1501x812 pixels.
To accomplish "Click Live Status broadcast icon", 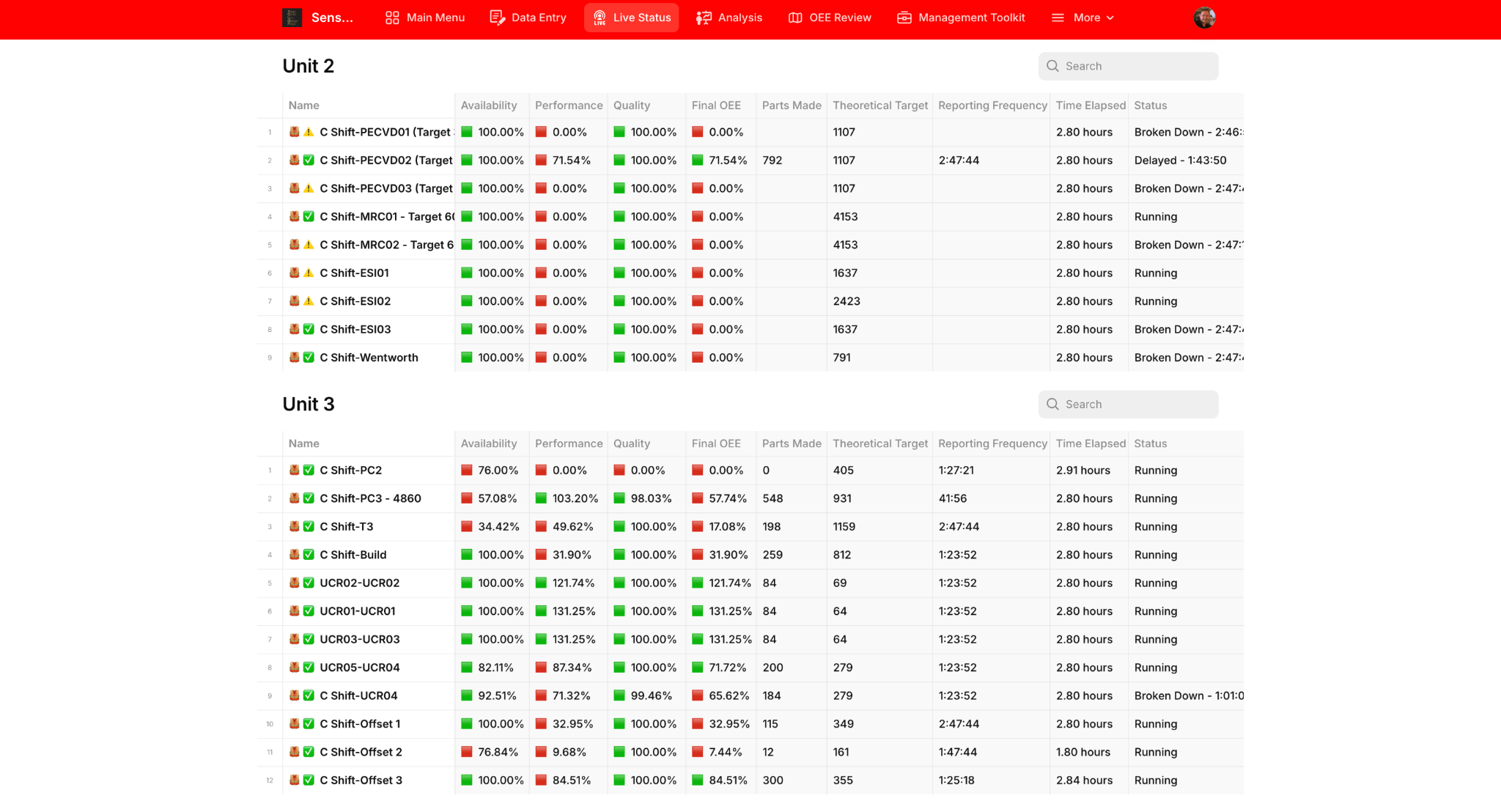I will point(600,18).
